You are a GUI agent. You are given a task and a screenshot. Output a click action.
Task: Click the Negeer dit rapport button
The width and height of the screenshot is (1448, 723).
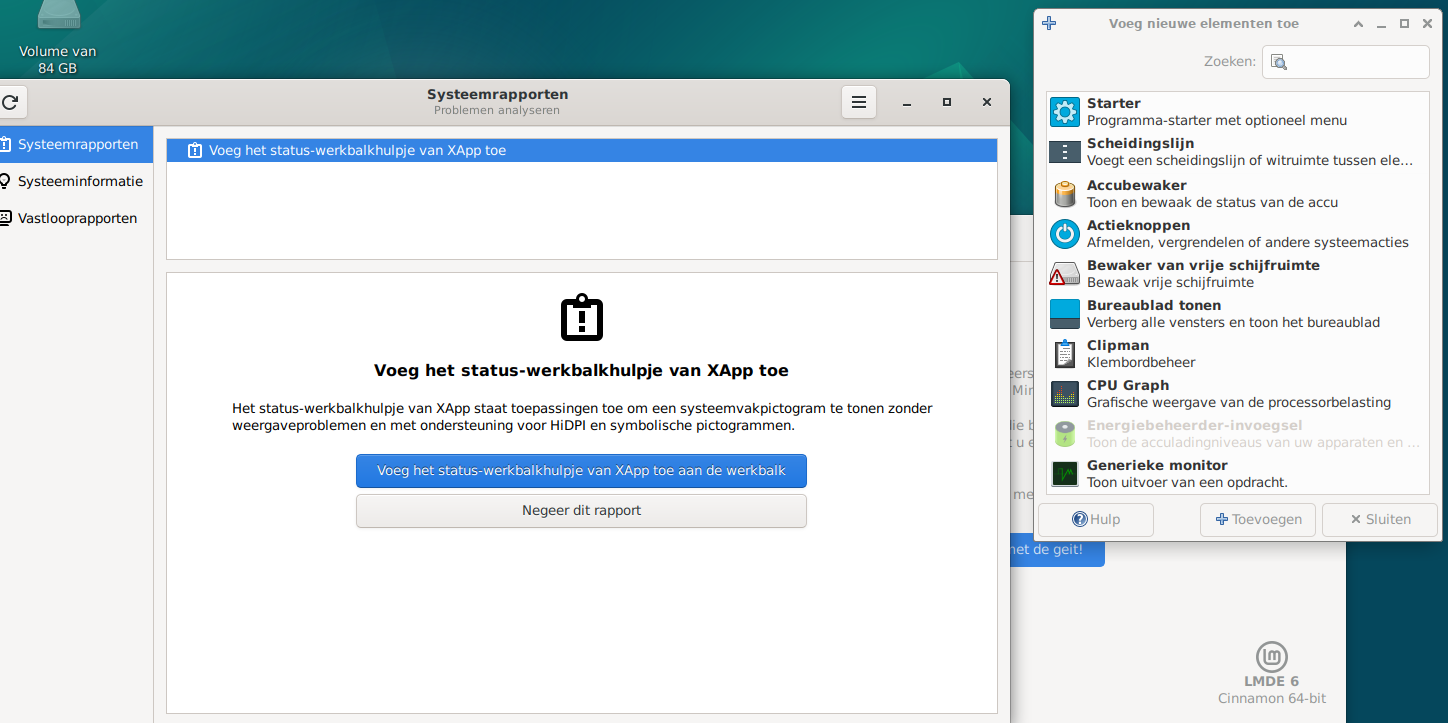581,511
